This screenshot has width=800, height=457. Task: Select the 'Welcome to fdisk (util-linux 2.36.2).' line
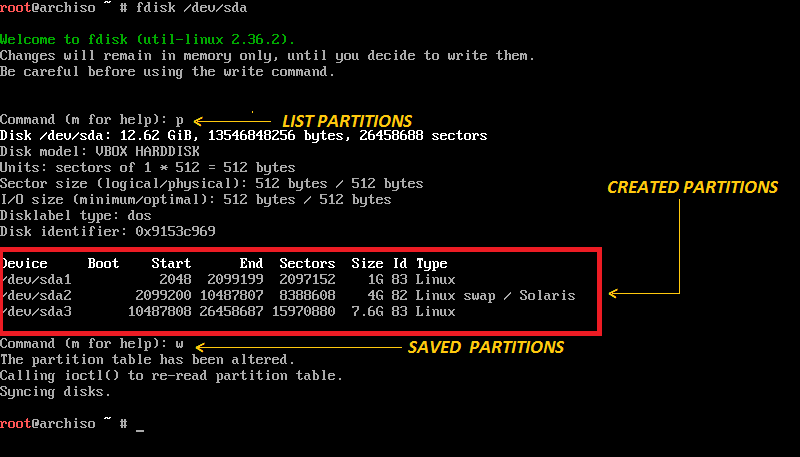pos(147,40)
